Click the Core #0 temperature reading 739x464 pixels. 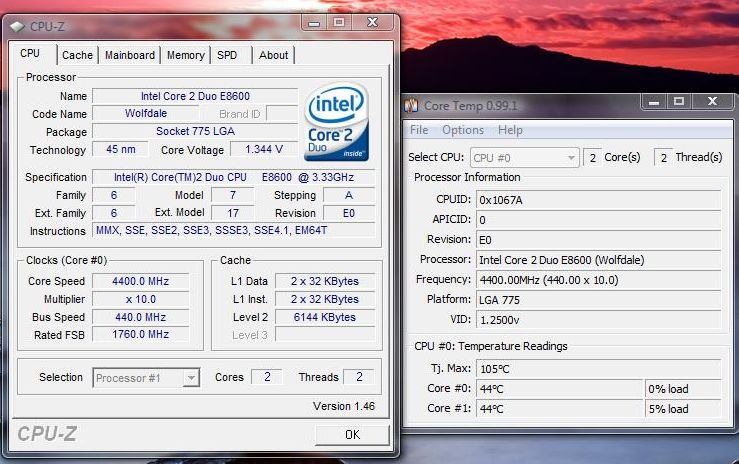559,389
